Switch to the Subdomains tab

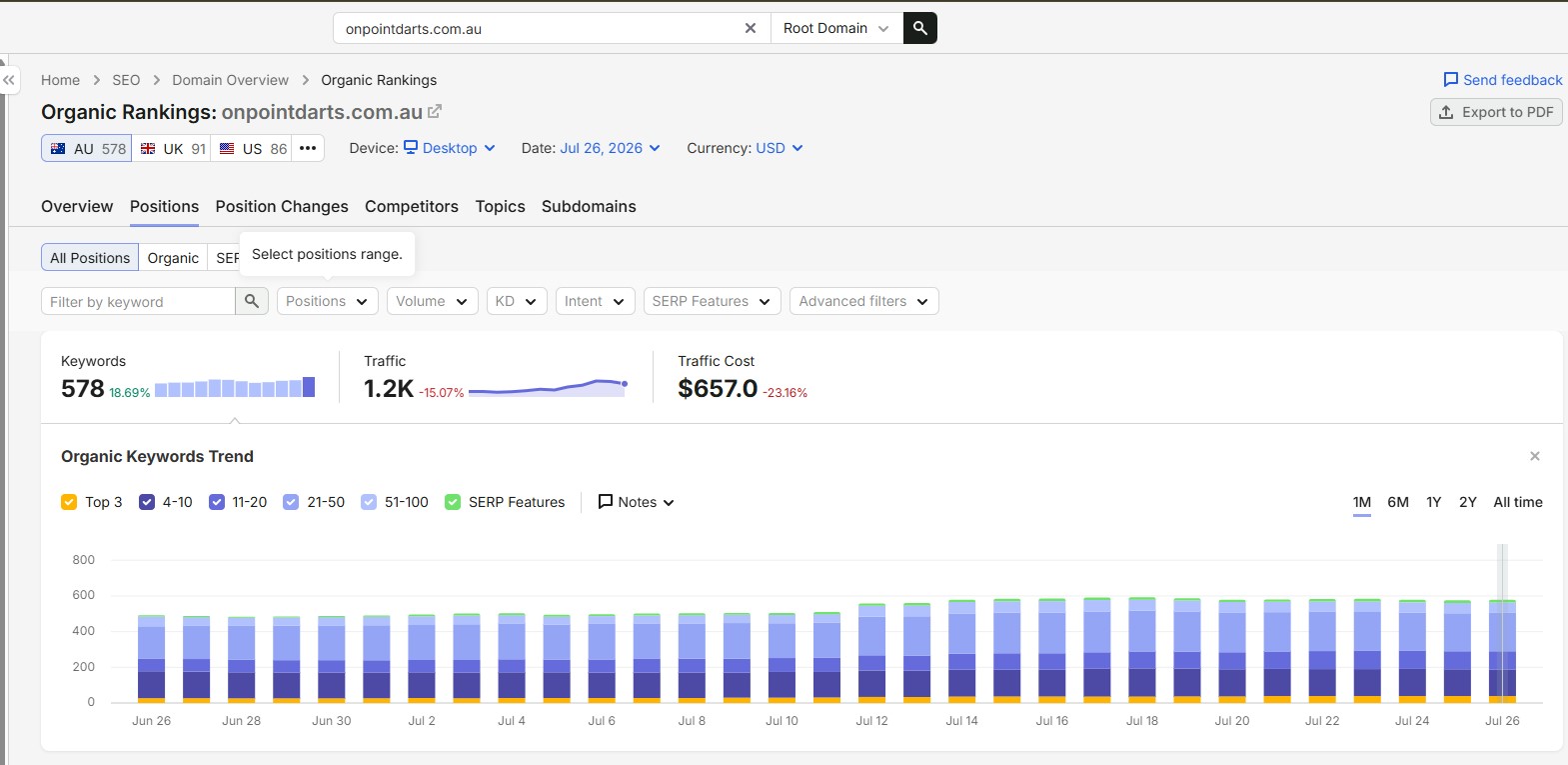click(x=589, y=206)
